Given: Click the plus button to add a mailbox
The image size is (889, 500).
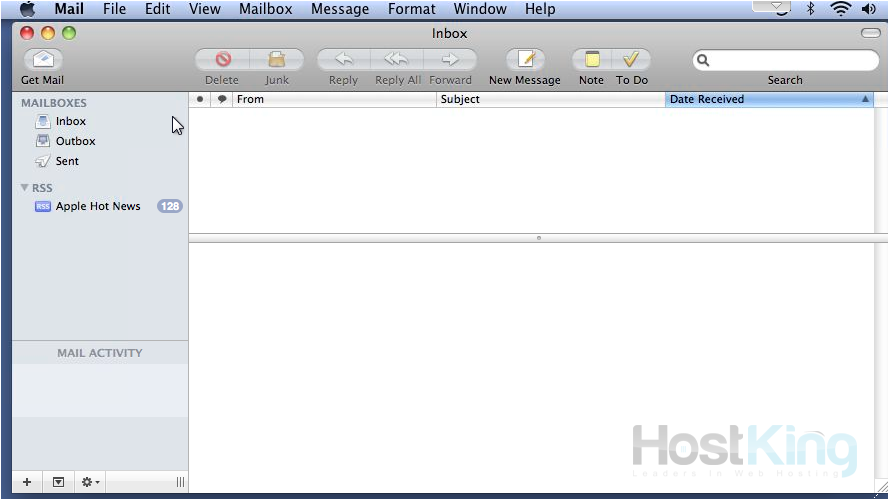Looking at the screenshot, I should click(x=27, y=482).
